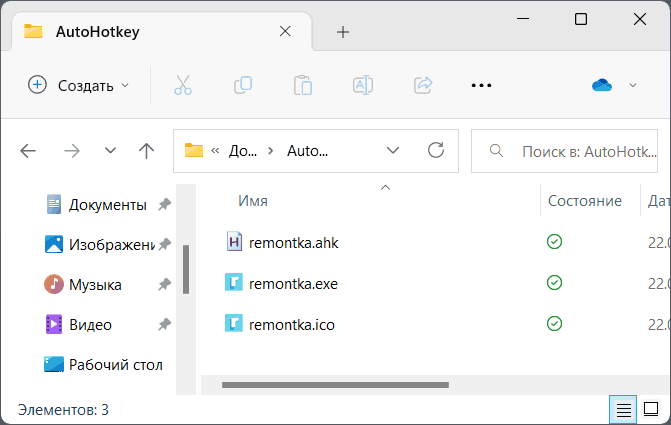
Task: Refresh the AutoHotkey folder view
Action: 436,150
